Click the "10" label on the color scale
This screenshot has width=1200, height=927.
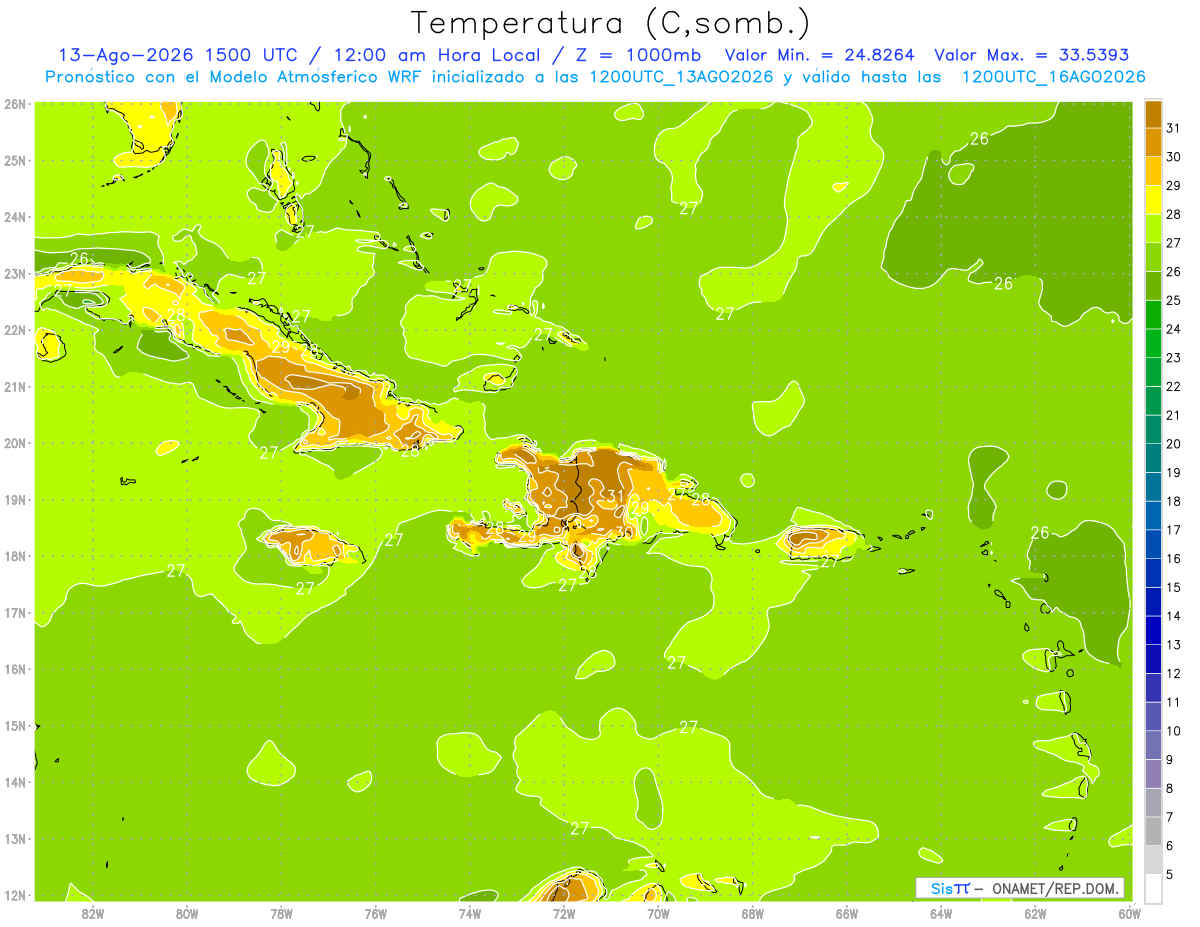[1174, 730]
